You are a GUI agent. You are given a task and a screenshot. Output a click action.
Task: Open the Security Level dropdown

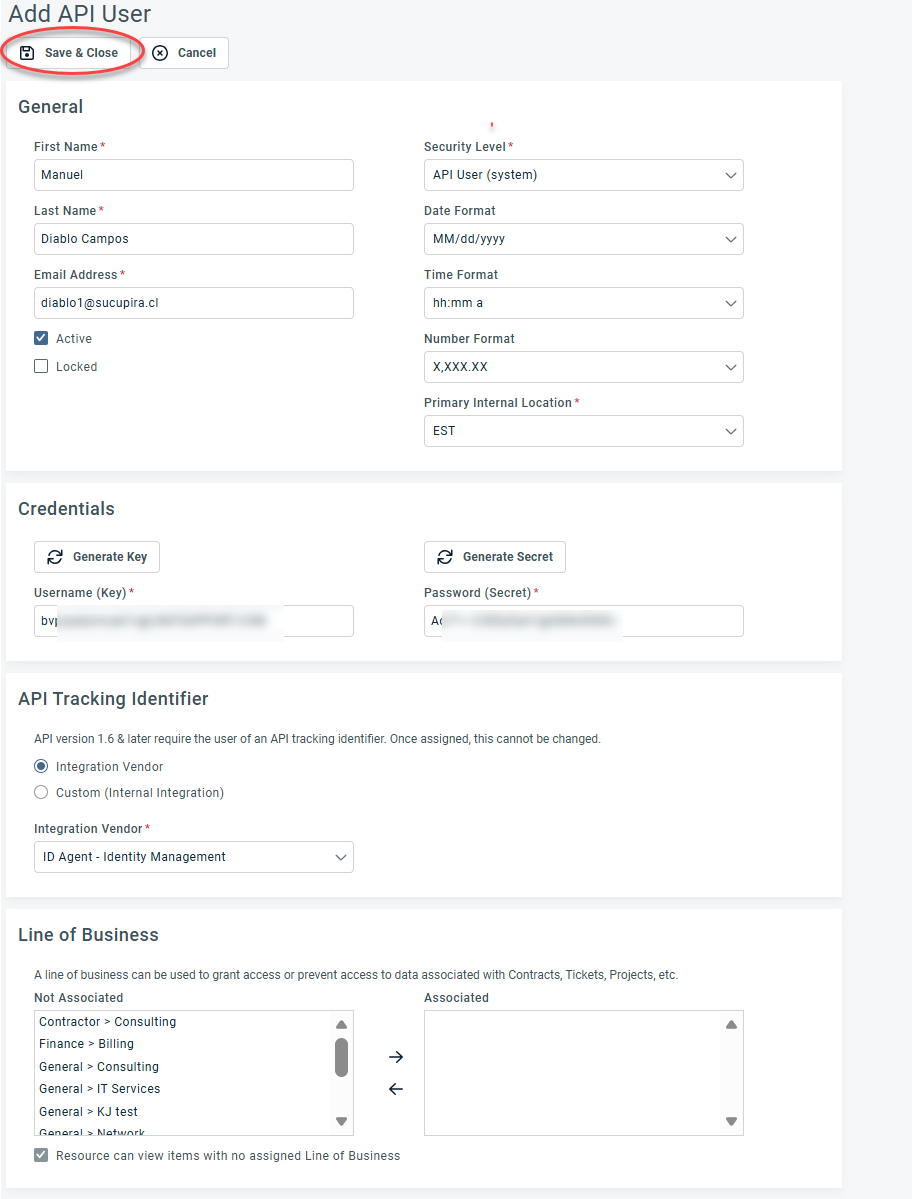point(583,175)
